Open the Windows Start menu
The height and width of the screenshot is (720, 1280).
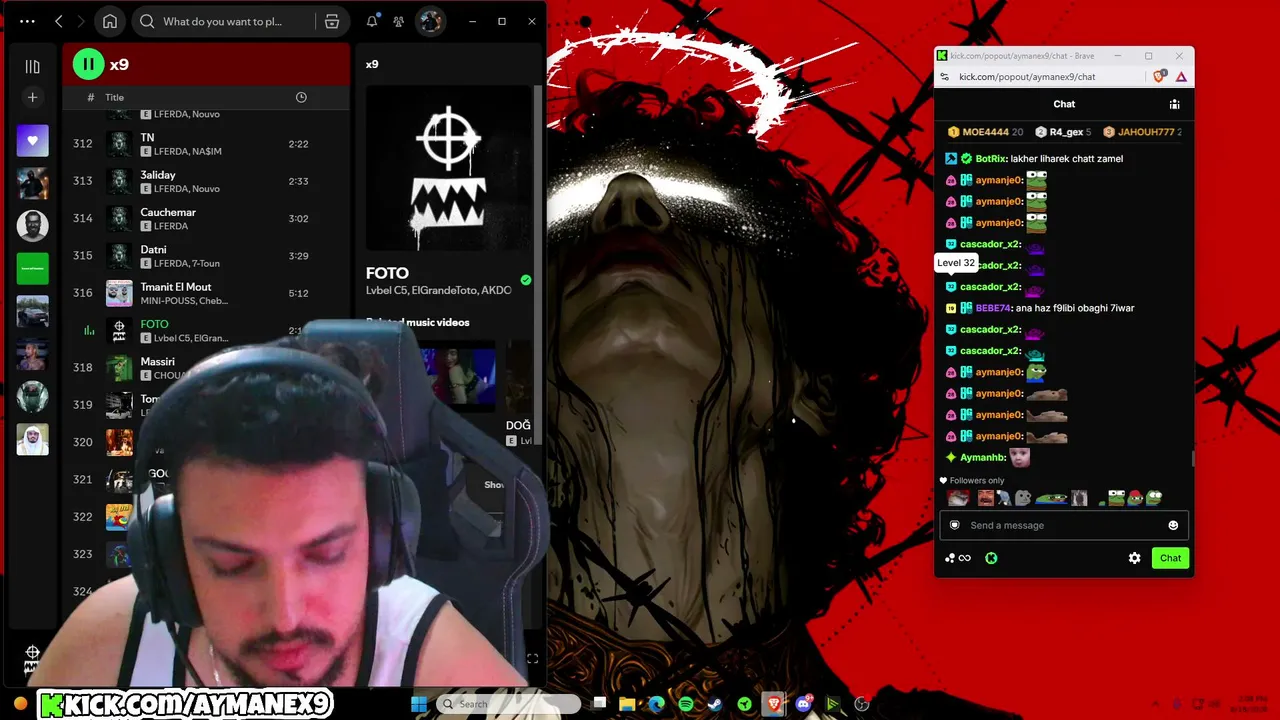click(419, 704)
